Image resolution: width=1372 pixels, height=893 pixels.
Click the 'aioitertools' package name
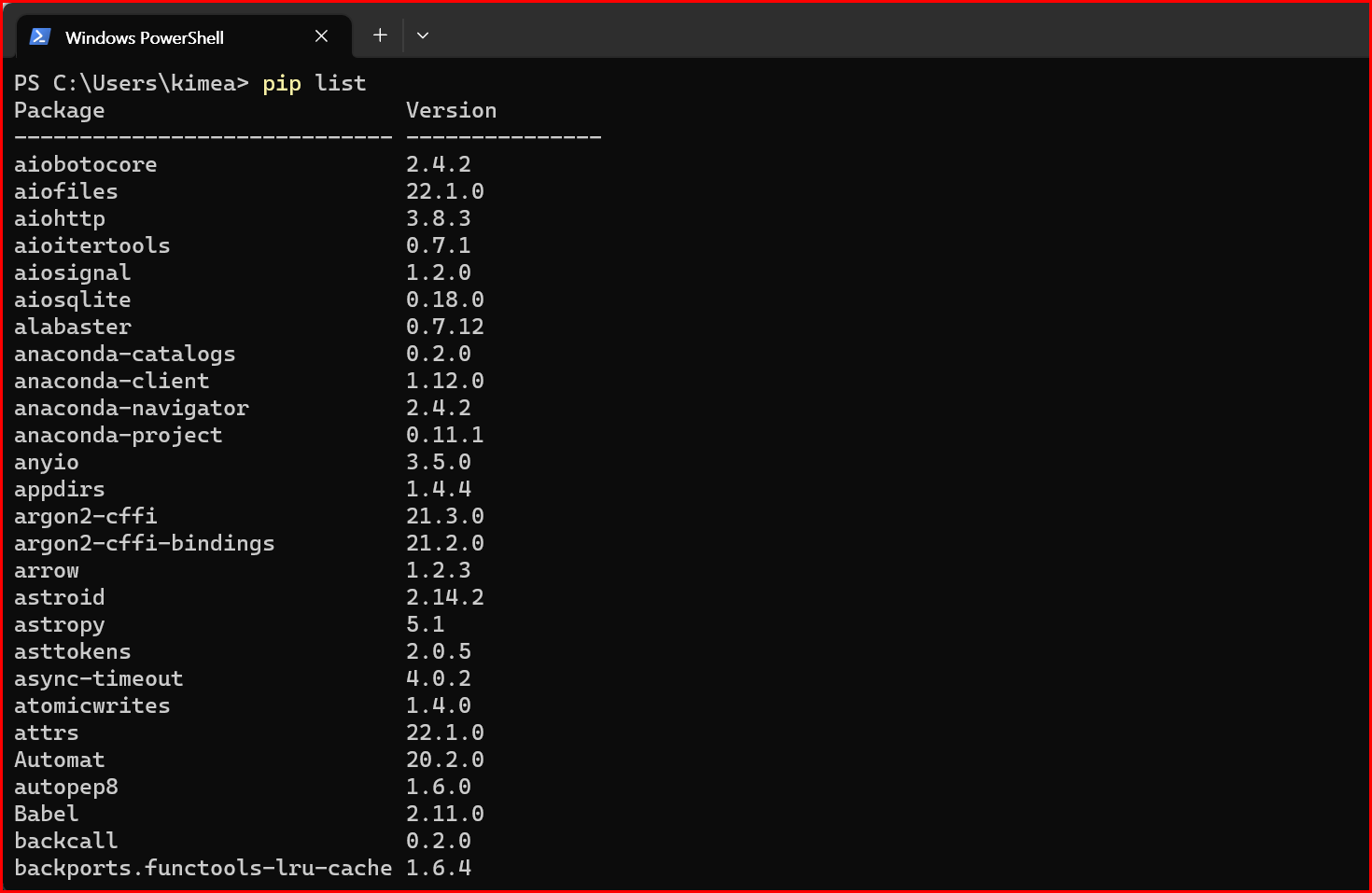[91, 245]
